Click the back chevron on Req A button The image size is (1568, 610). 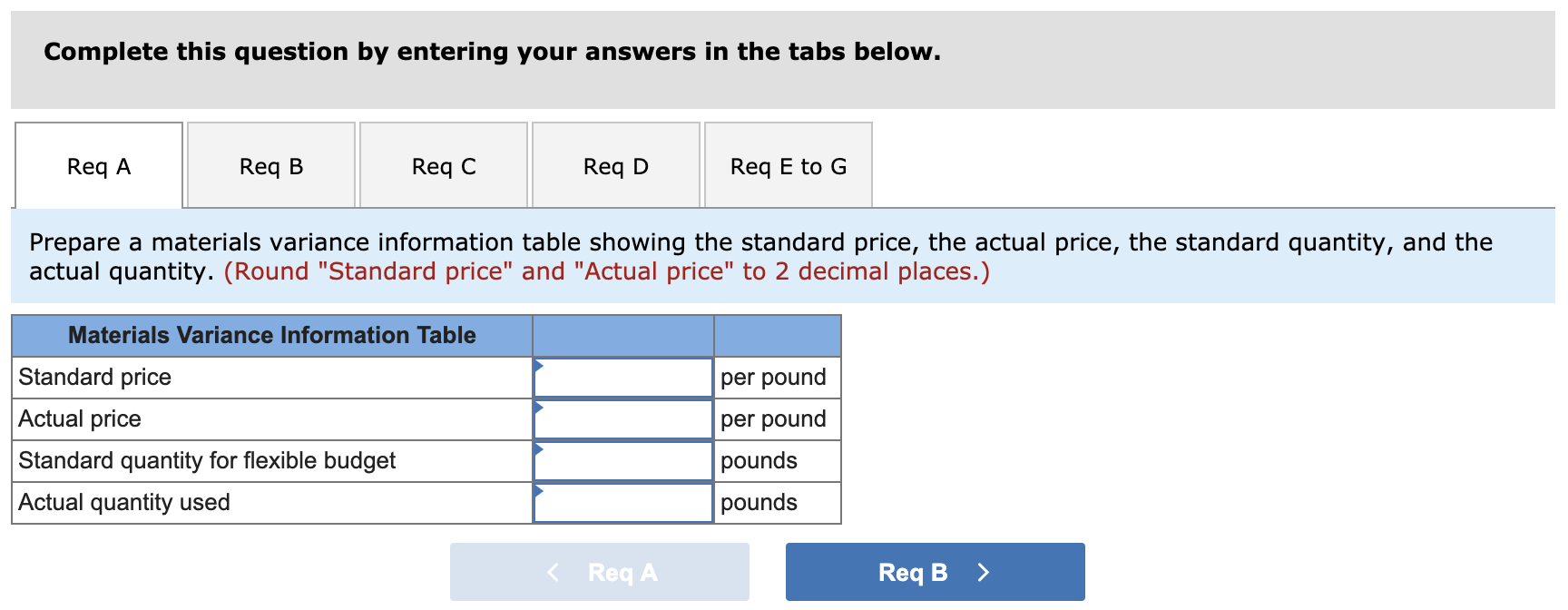click(553, 571)
